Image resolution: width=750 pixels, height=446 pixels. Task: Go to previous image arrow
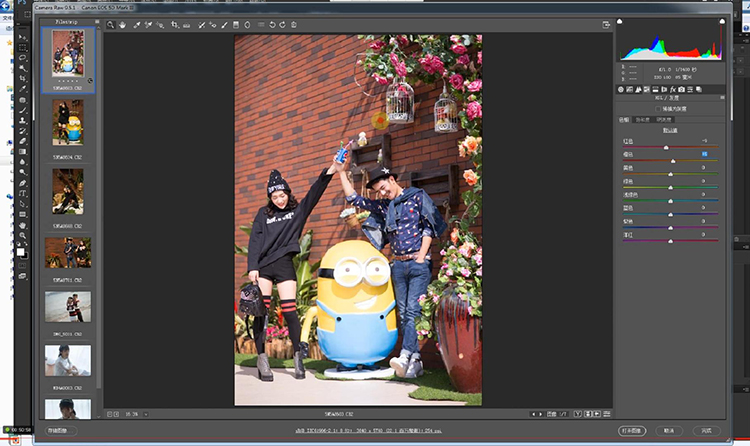click(533, 414)
